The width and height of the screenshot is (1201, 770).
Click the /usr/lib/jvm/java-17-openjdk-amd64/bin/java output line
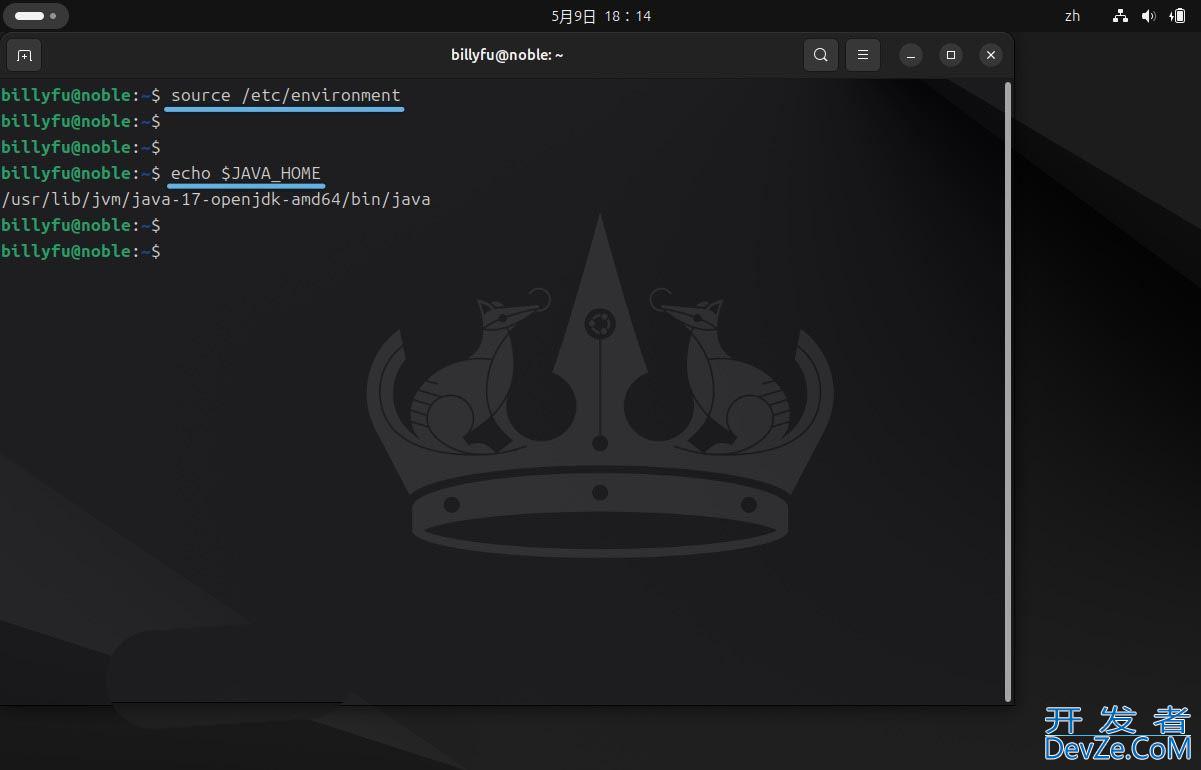tap(216, 199)
